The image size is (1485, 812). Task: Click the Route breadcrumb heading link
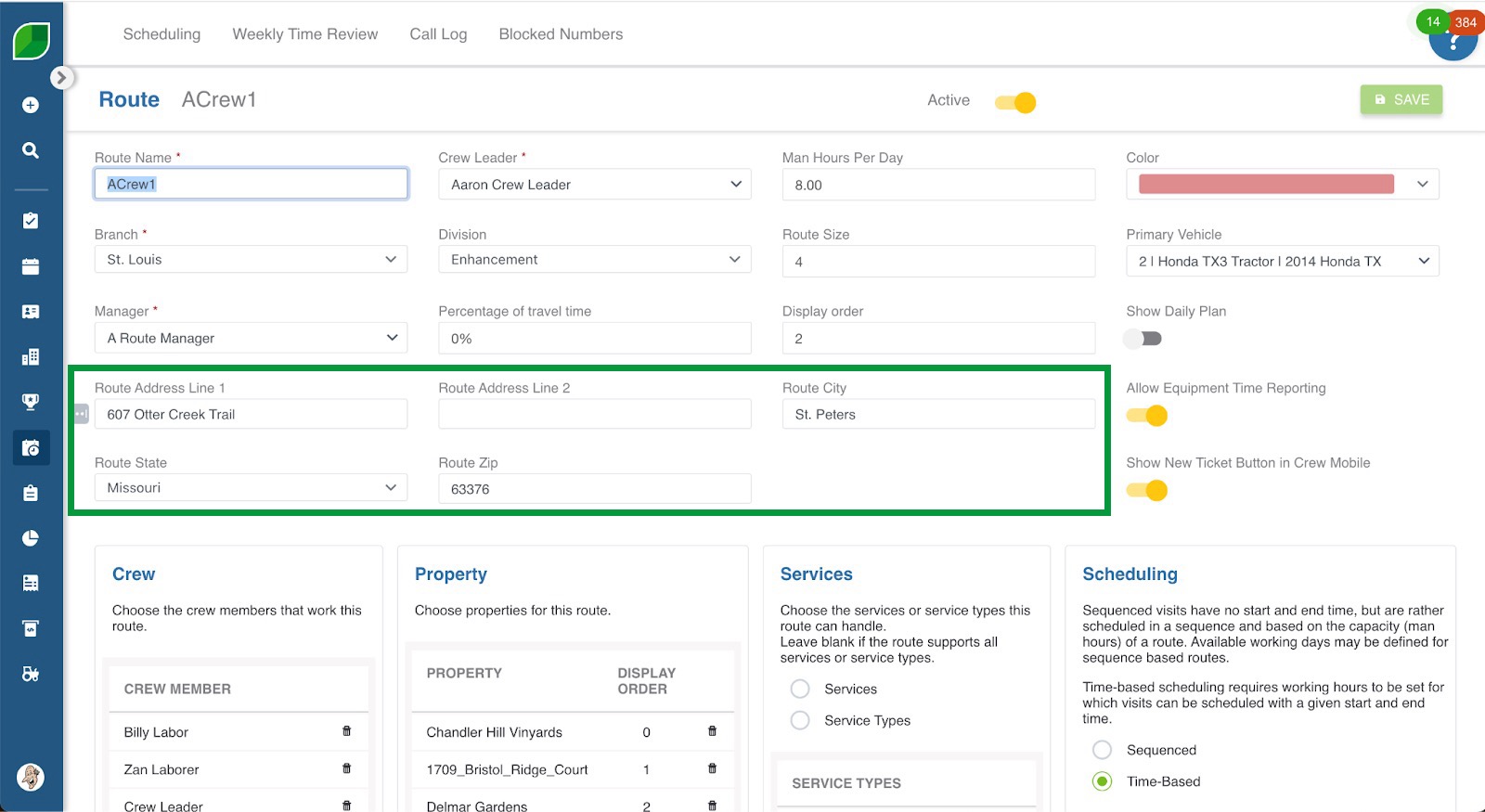pyautogui.click(x=129, y=99)
